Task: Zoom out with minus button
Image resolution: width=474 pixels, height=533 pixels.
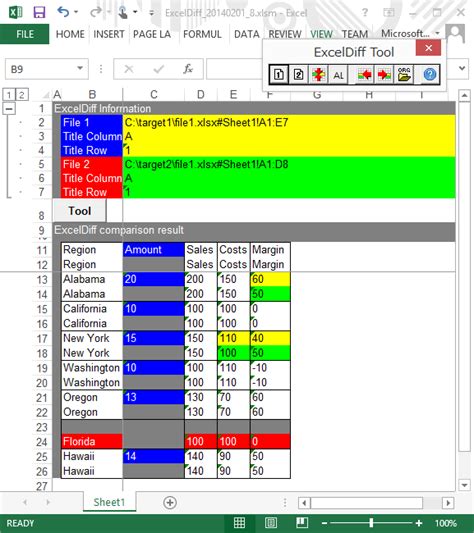Action: (324, 523)
